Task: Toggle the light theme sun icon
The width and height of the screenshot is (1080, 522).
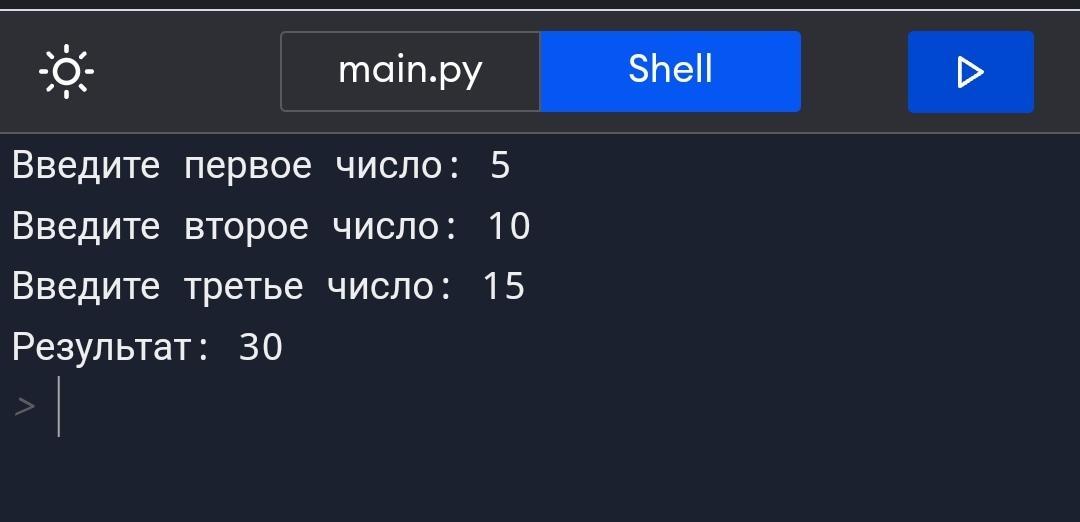Action: [x=66, y=72]
